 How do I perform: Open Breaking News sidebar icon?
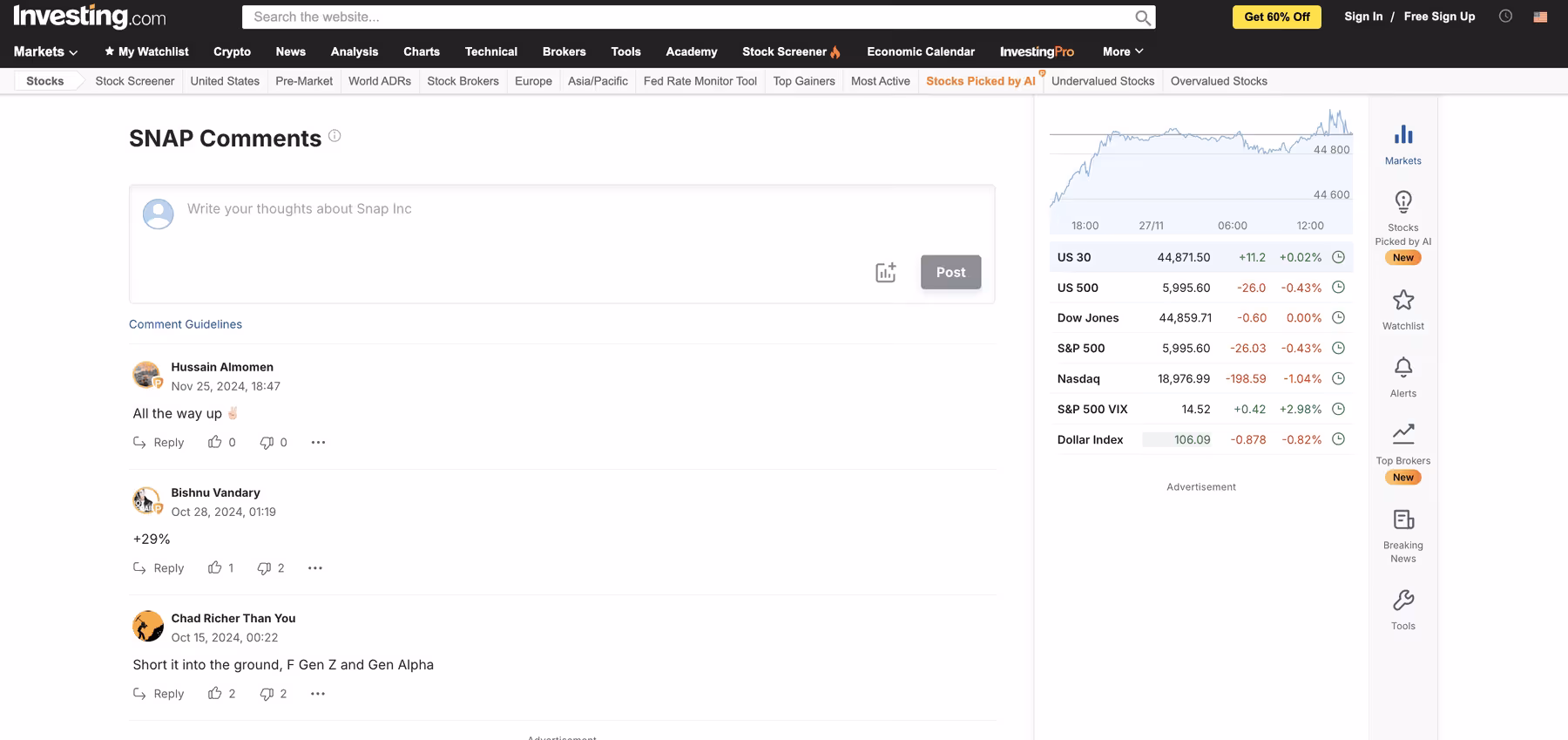pos(1402,520)
